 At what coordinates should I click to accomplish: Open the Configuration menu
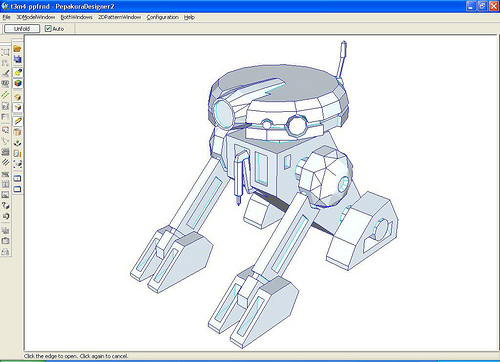tap(162, 17)
